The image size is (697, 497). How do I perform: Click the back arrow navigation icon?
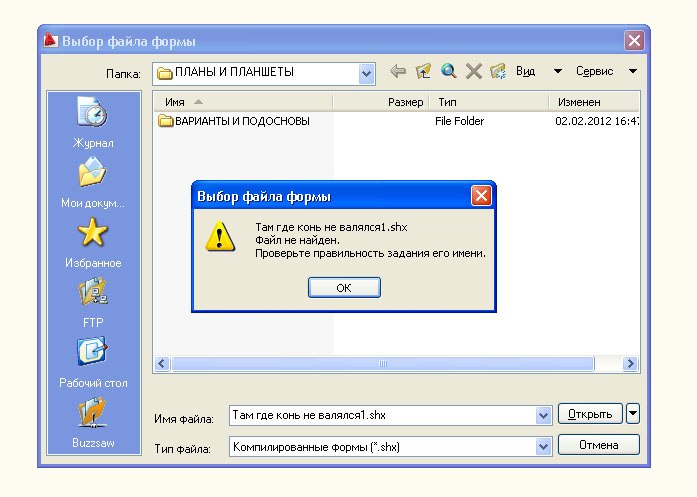pyautogui.click(x=397, y=72)
